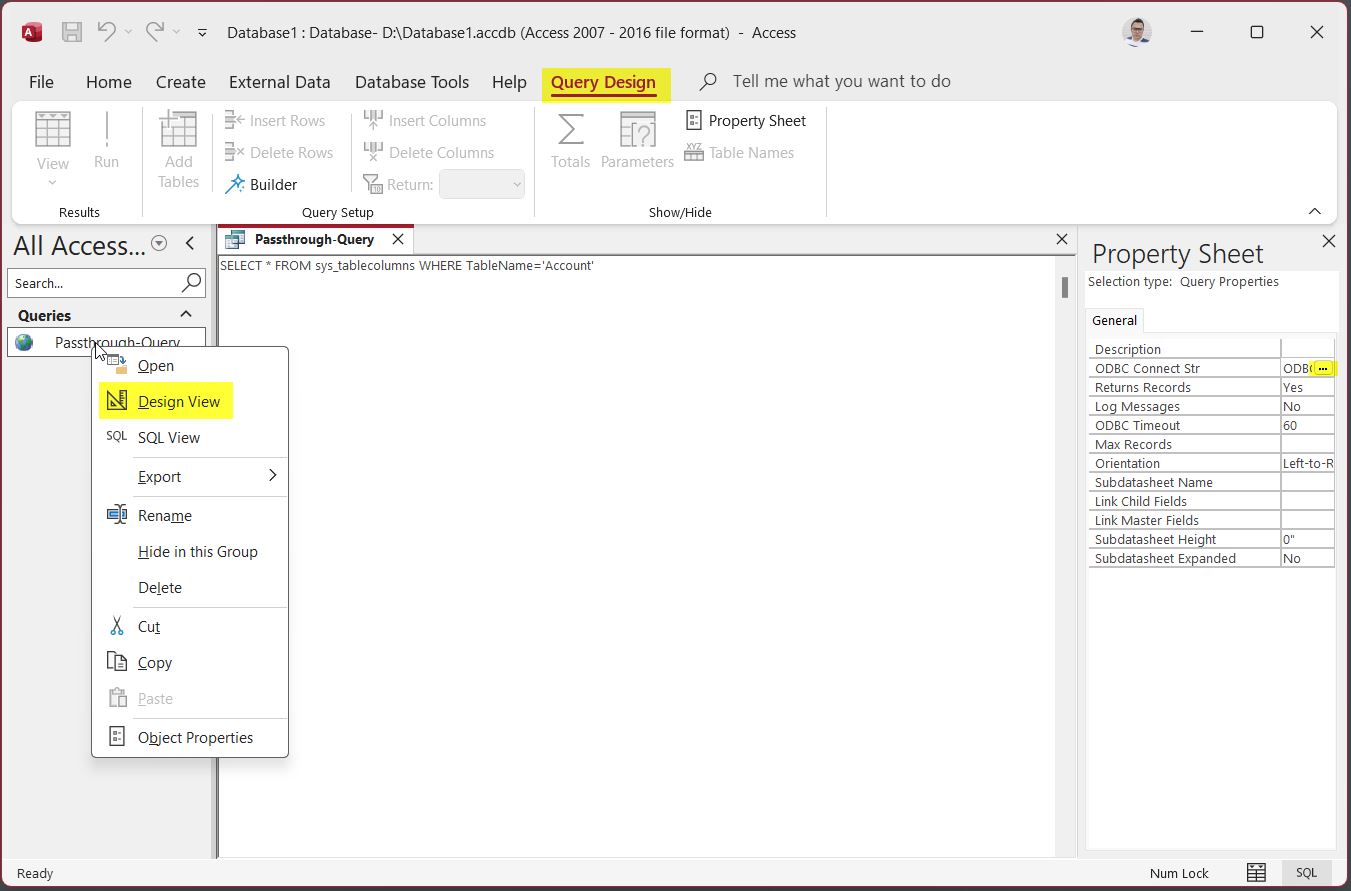Screen dimensions: 1351x891
Task: Click the Save icon in title bar
Action: click(x=72, y=32)
